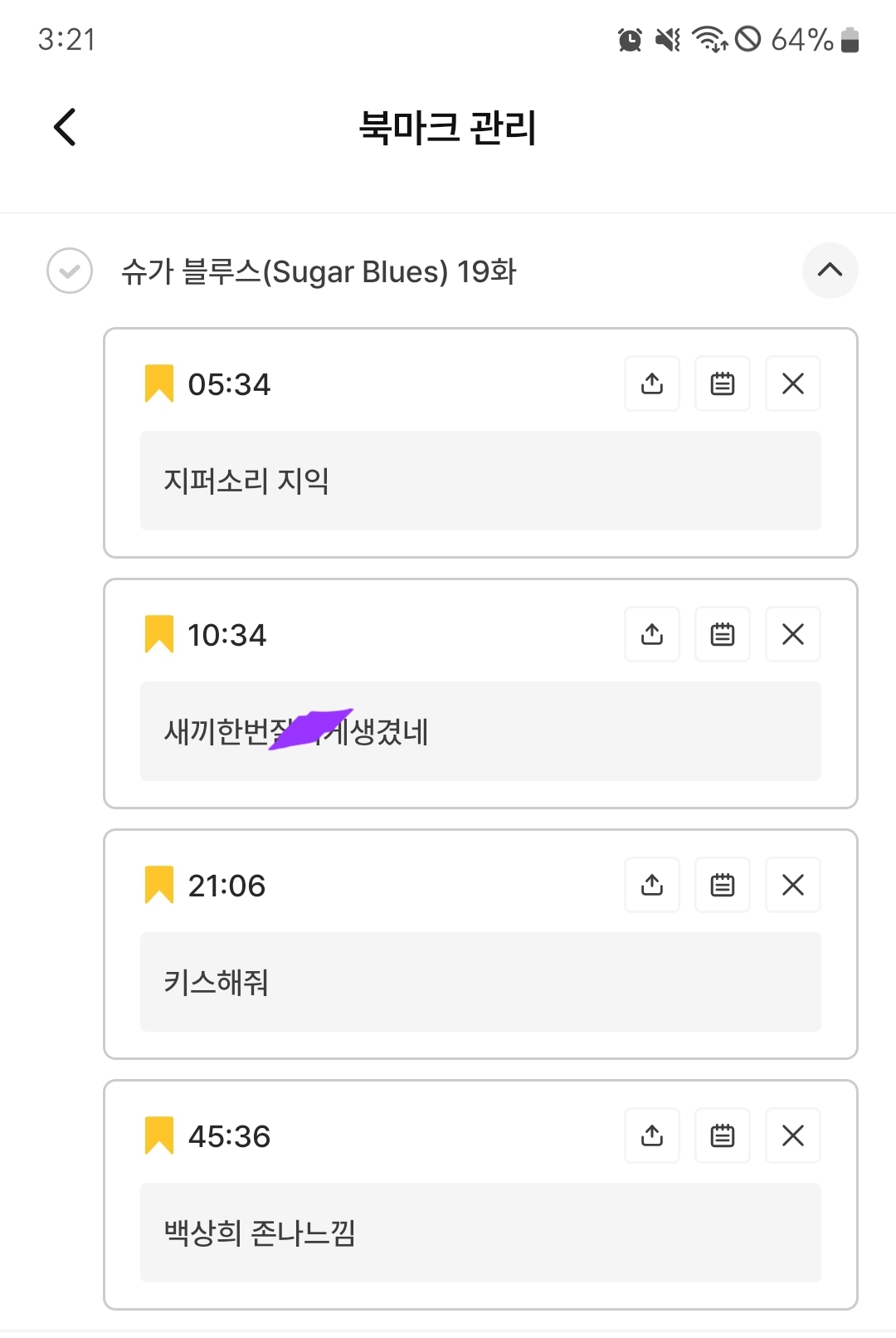Share the 45:36 bookmark
The height and width of the screenshot is (1338, 896).
652,1135
